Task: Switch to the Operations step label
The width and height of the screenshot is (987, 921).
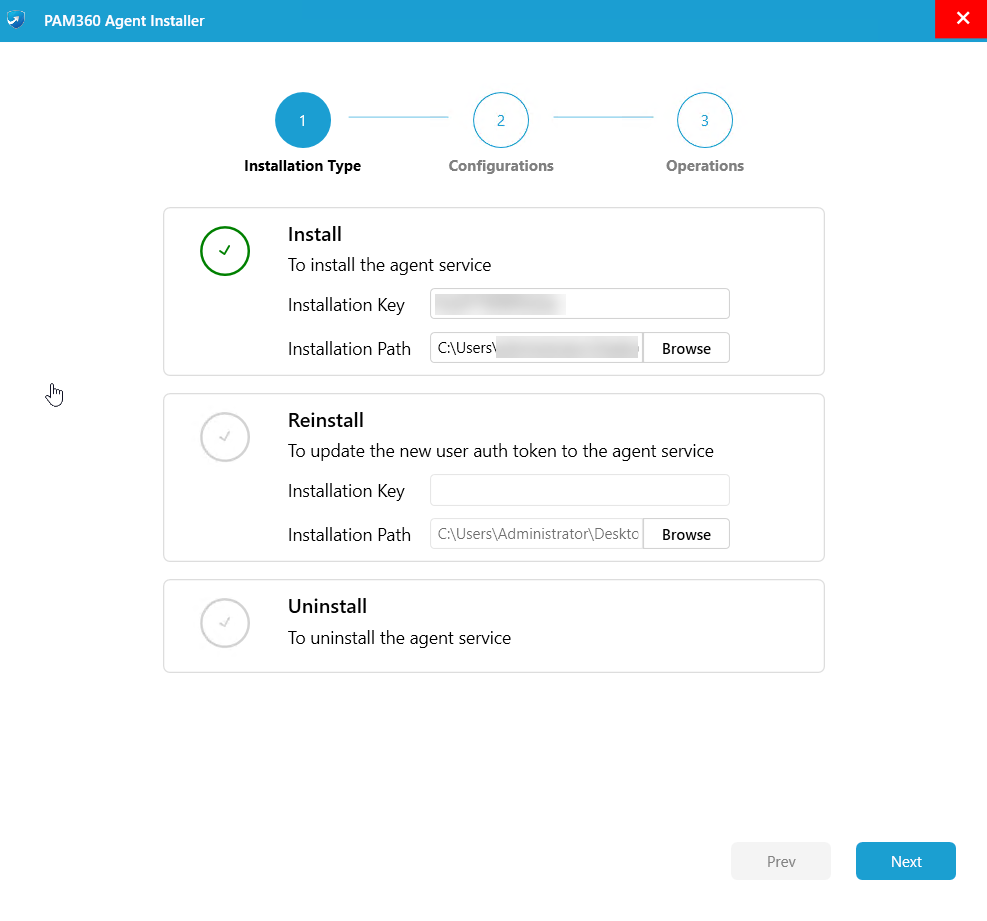Action: coord(704,166)
